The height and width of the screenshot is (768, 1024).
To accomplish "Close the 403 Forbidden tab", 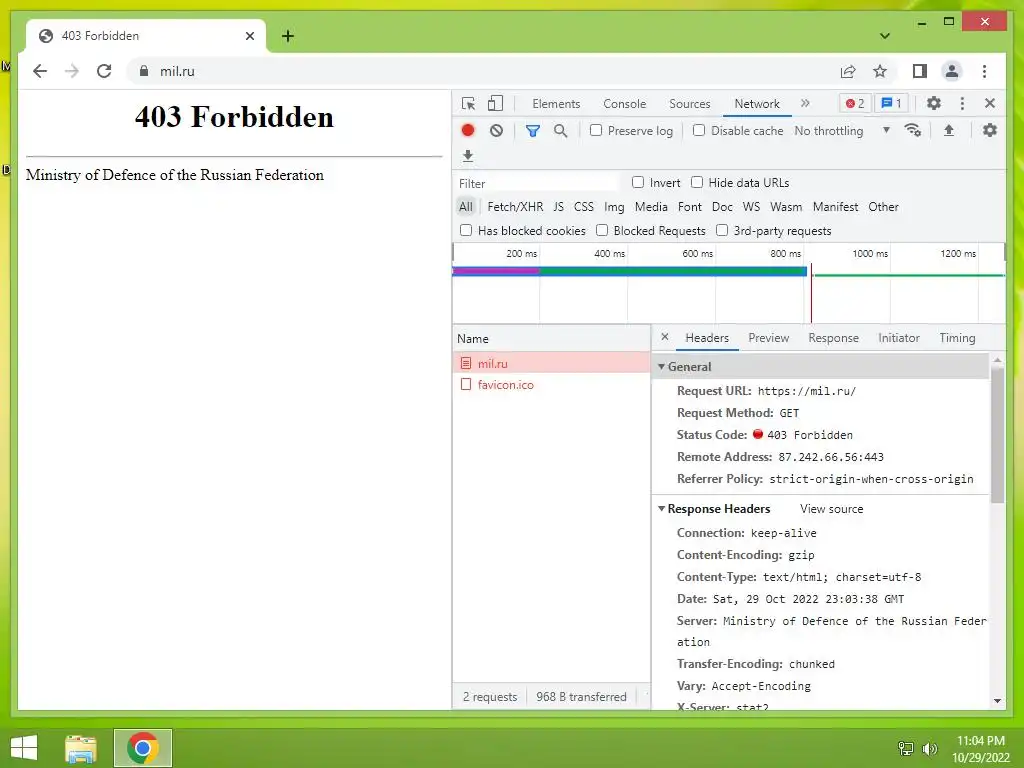I will click(249, 36).
